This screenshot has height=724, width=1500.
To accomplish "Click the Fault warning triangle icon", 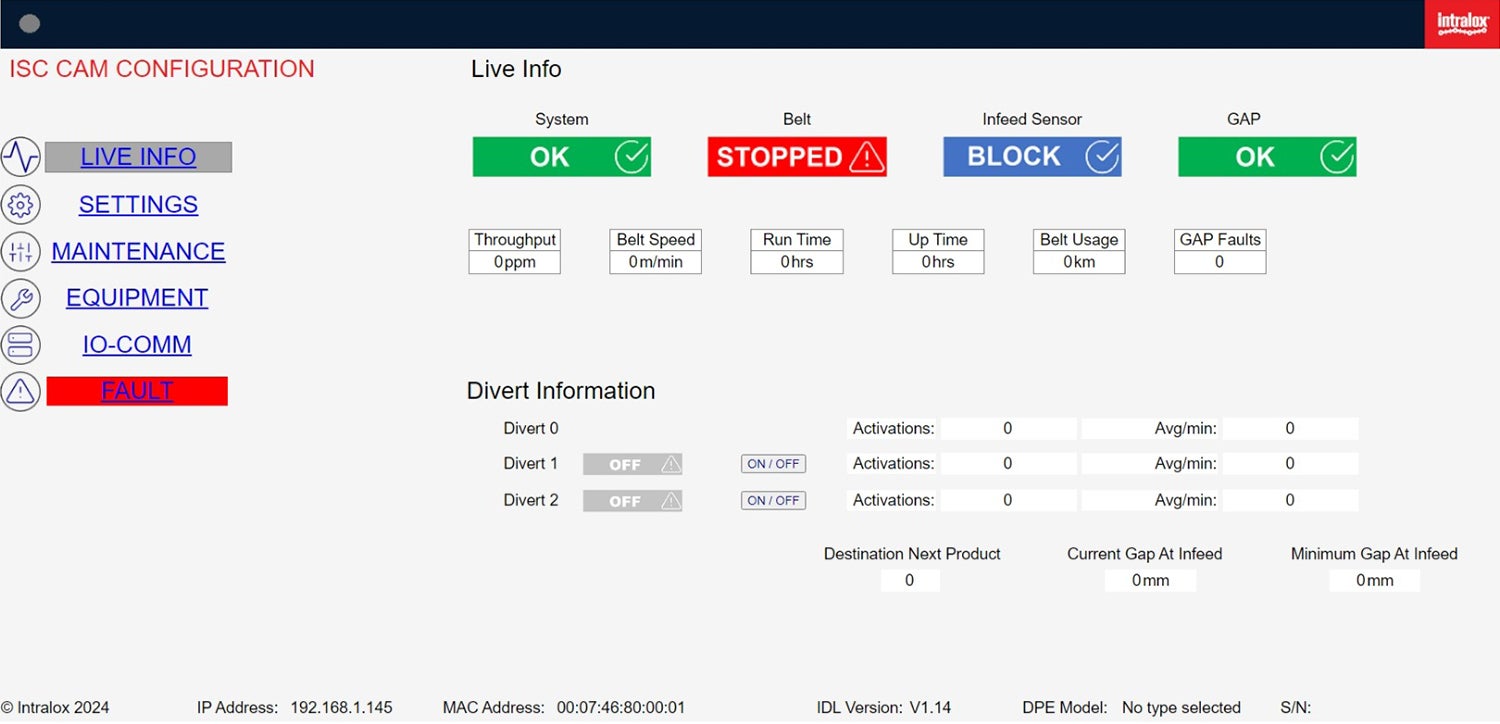I will (x=21, y=391).
